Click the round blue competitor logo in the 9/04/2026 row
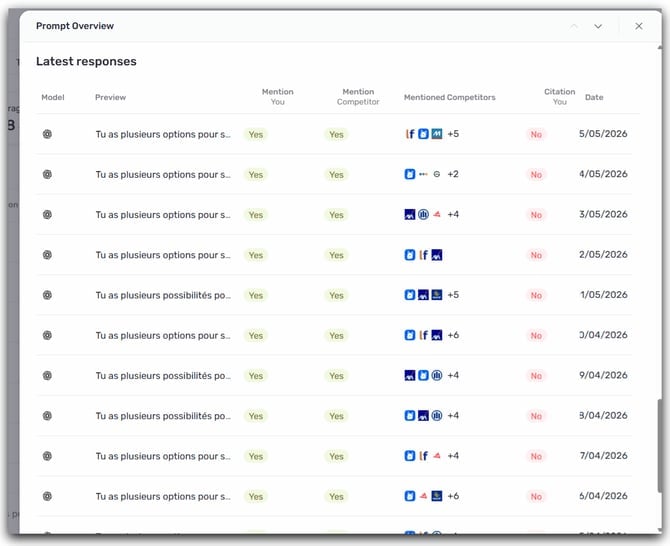Viewport: 670px width, 546px height. pos(437,376)
